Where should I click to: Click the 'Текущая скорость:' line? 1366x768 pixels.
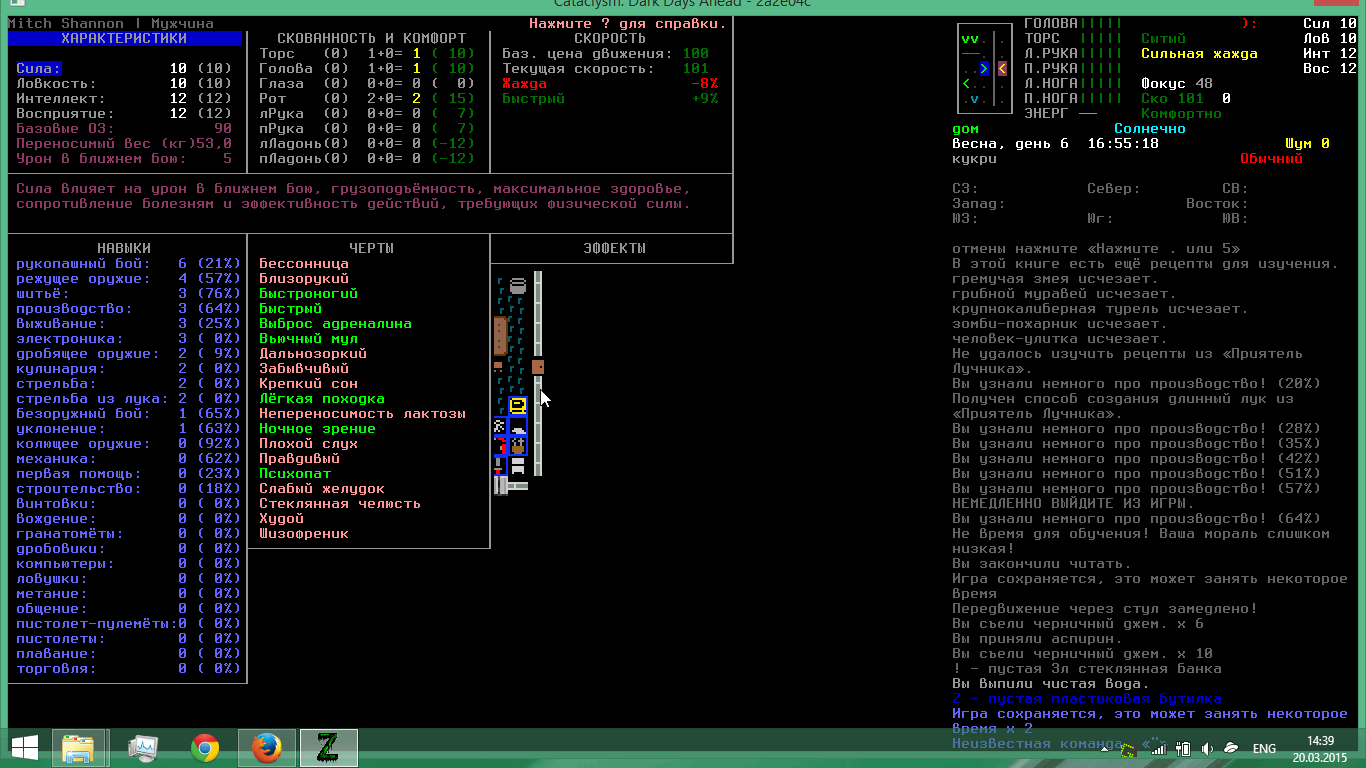pyautogui.click(x=605, y=69)
